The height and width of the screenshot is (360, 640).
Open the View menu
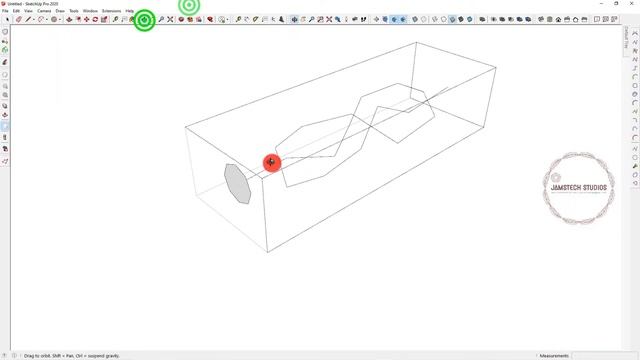point(28,11)
